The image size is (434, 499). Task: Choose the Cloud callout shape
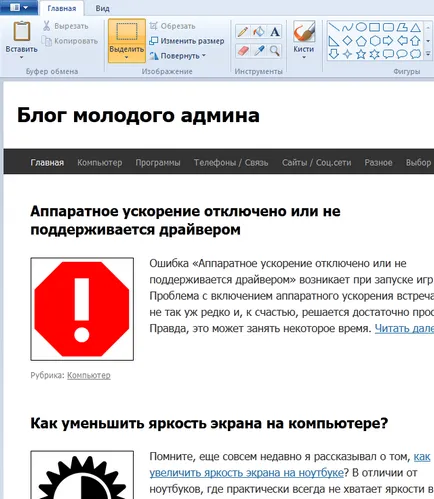coord(415,54)
